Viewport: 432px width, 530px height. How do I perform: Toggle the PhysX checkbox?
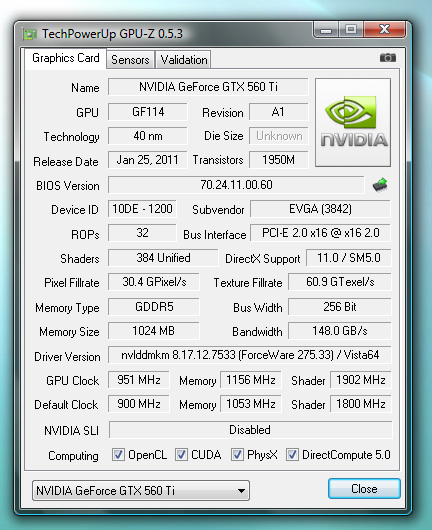tap(237, 455)
